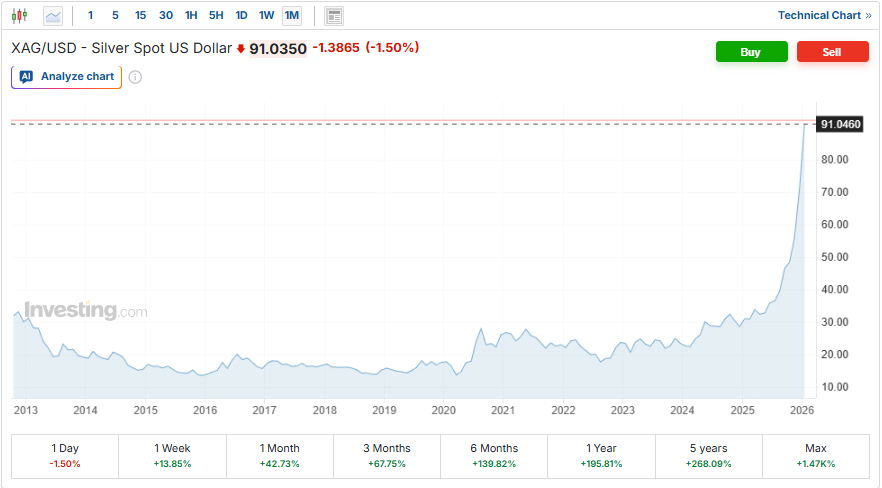Click the Investing.com watermark logo
This screenshot has width=882, height=488.
[x=85, y=311]
